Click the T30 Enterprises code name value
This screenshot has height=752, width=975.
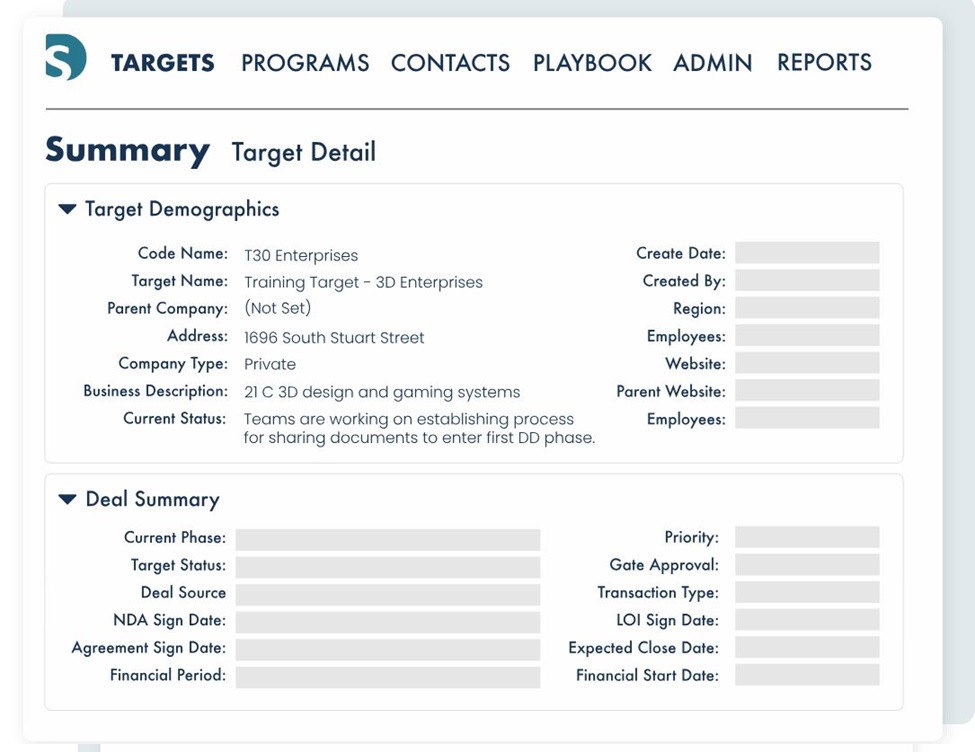pos(301,256)
